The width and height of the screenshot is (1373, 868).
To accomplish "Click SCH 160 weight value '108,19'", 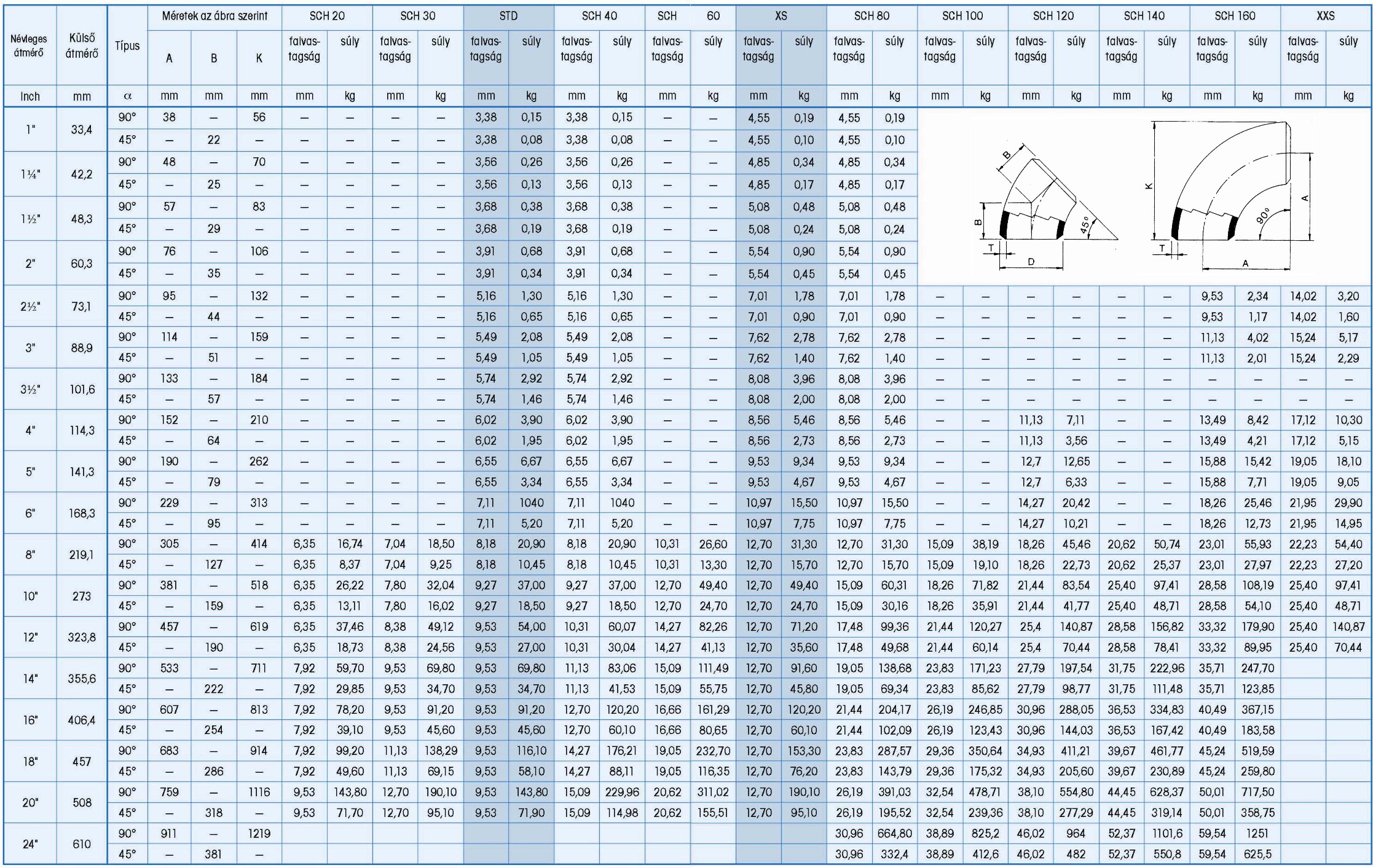I will pos(1257,585).
